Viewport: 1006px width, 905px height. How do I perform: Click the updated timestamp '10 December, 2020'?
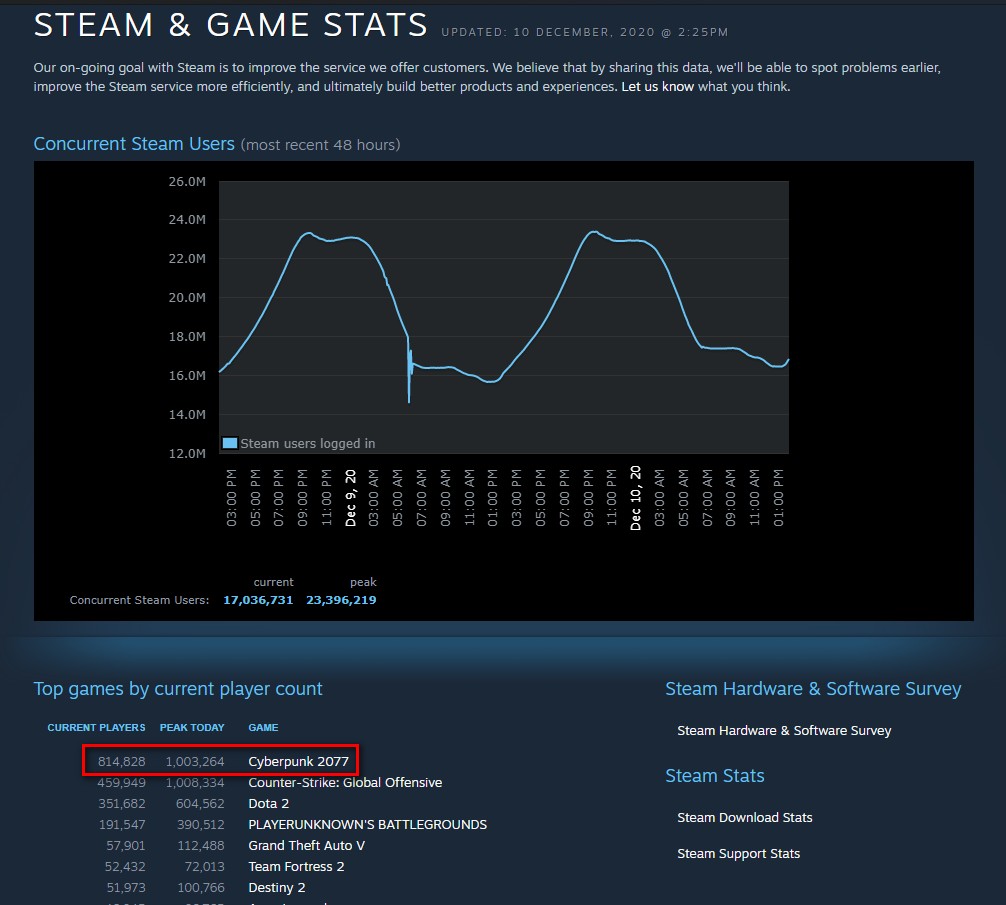[584, 32]
